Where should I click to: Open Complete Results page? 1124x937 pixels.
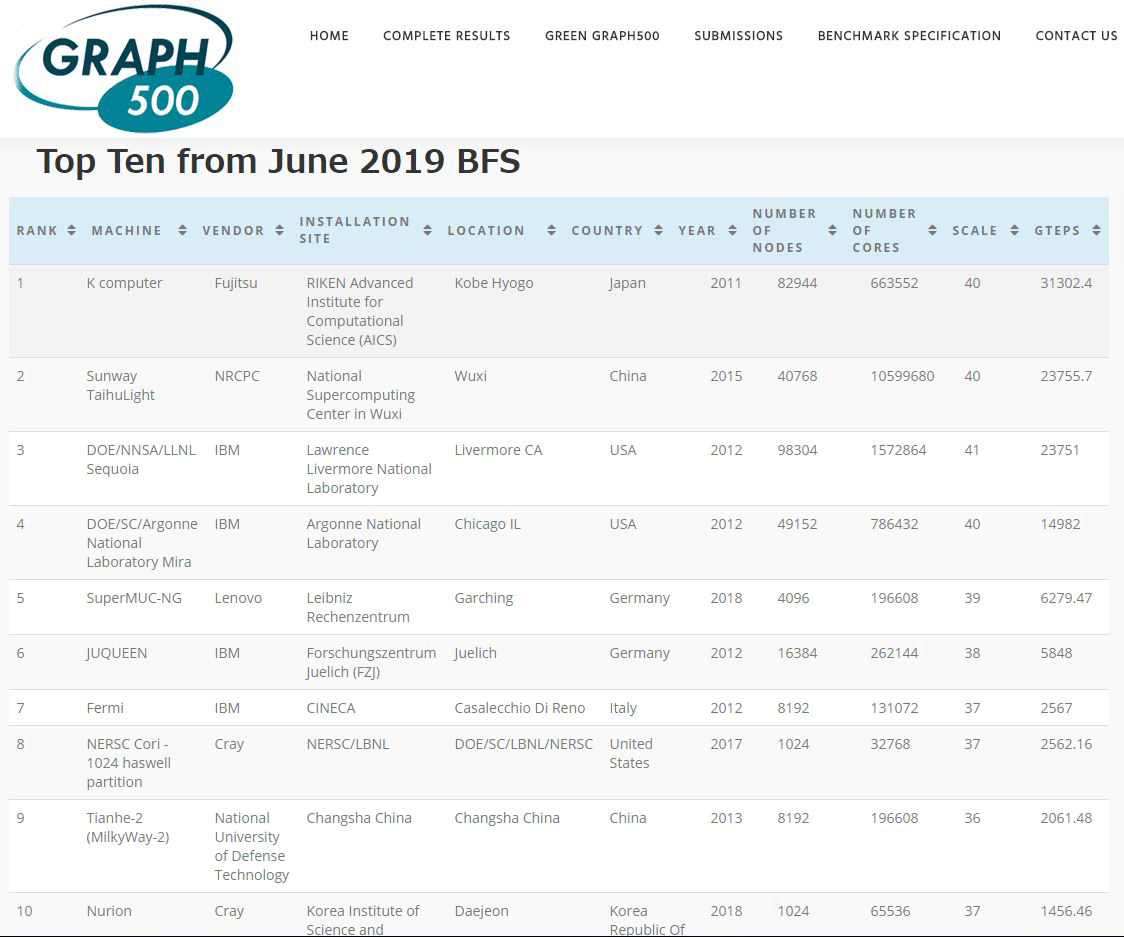coord(447,36)
